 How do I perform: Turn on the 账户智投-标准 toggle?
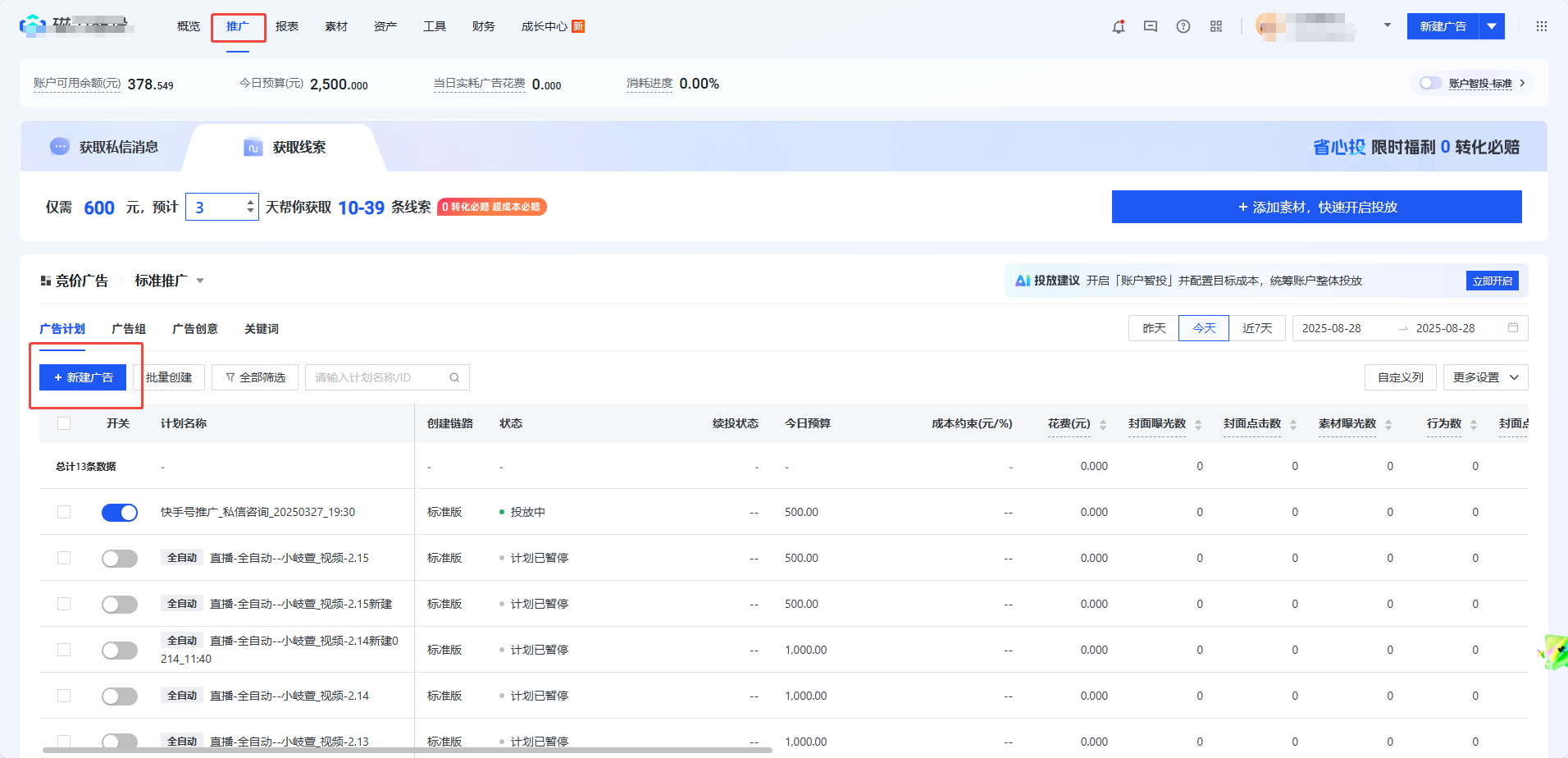click(x=1430, y=83)
